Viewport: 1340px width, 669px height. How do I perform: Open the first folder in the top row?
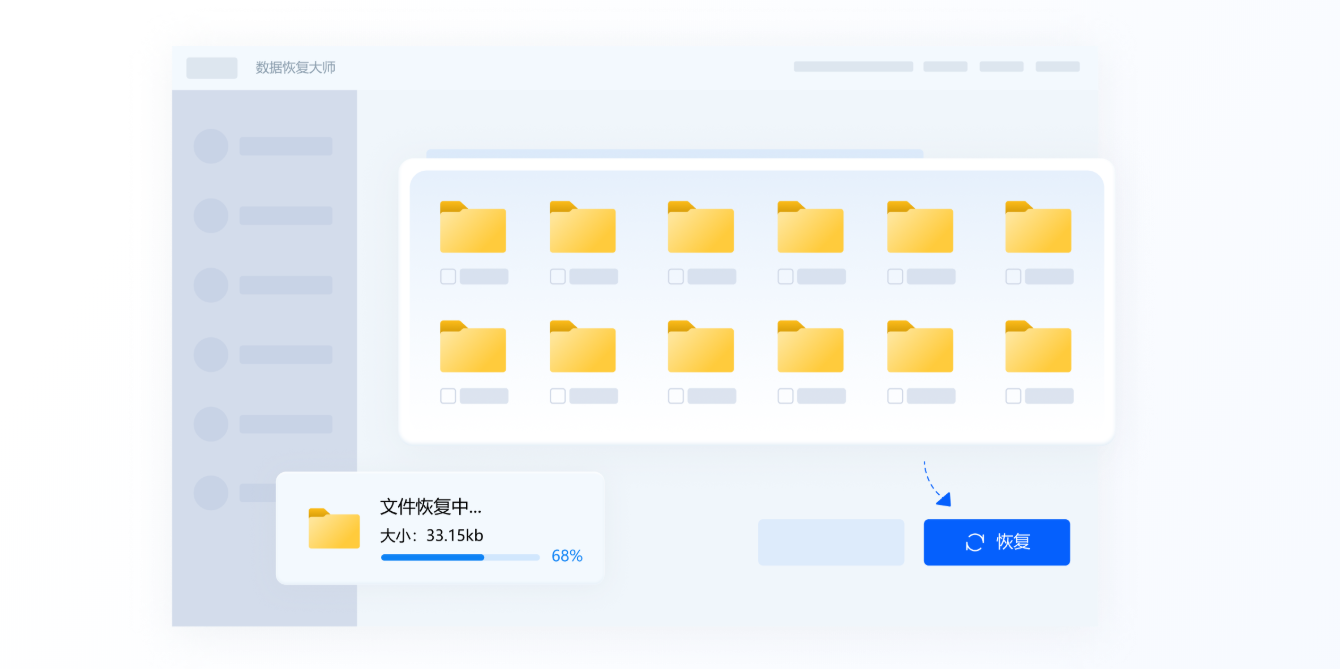point(472,228)
